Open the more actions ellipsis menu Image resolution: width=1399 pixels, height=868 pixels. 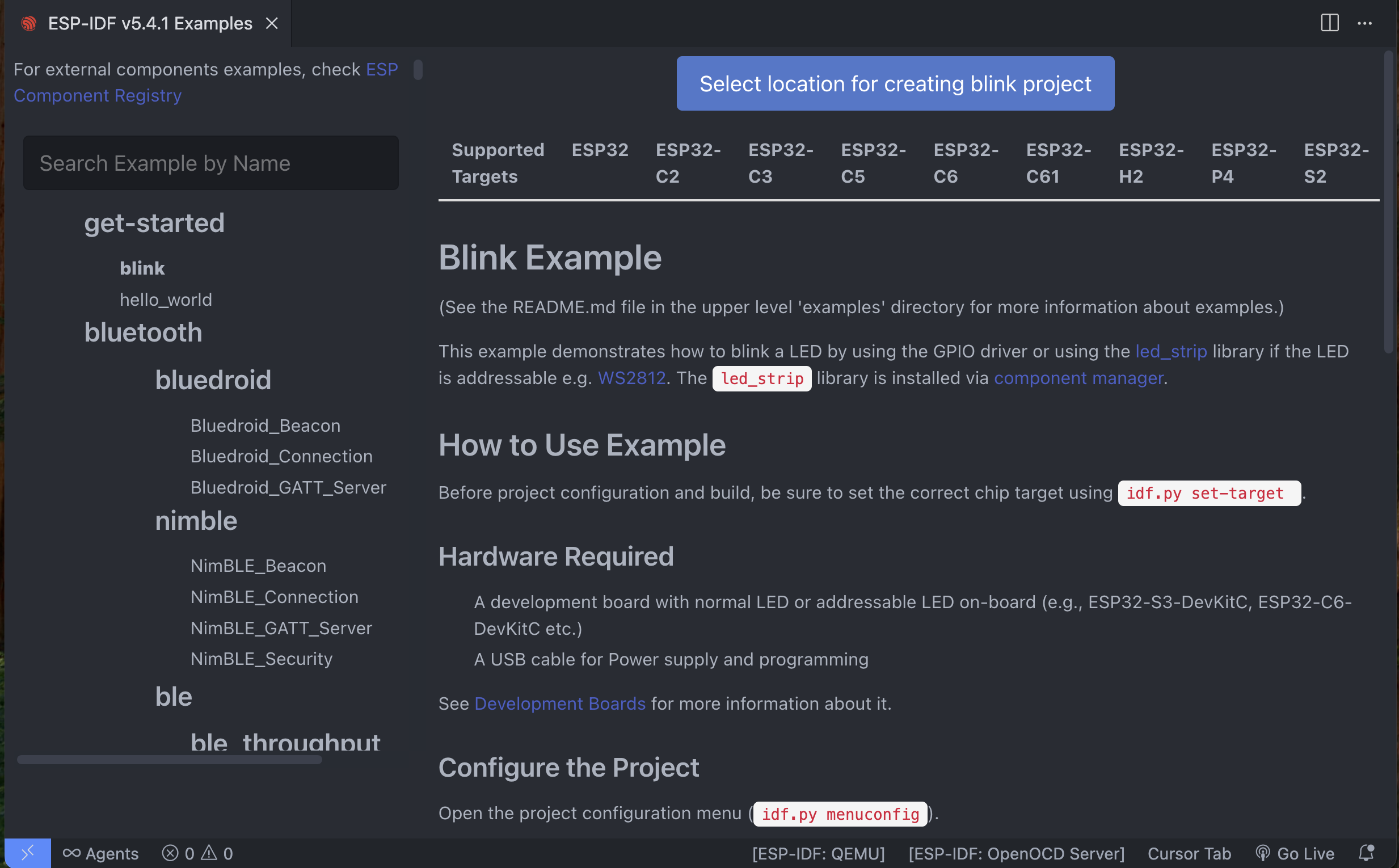[x=1364, y=23]
